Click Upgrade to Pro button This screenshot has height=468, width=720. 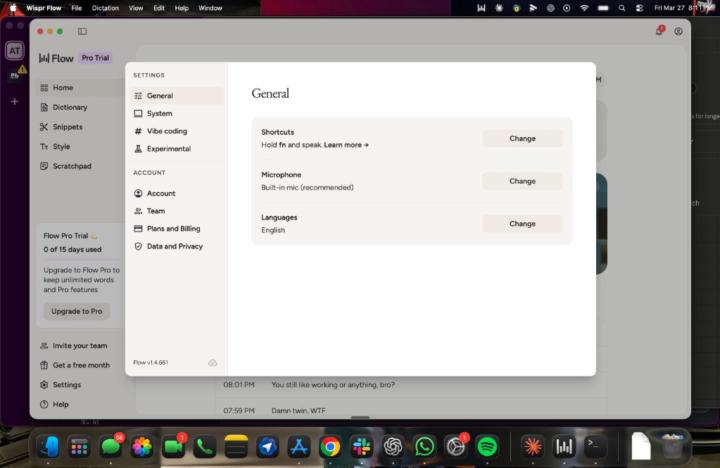pyautogui.click(x=77, y=311)
